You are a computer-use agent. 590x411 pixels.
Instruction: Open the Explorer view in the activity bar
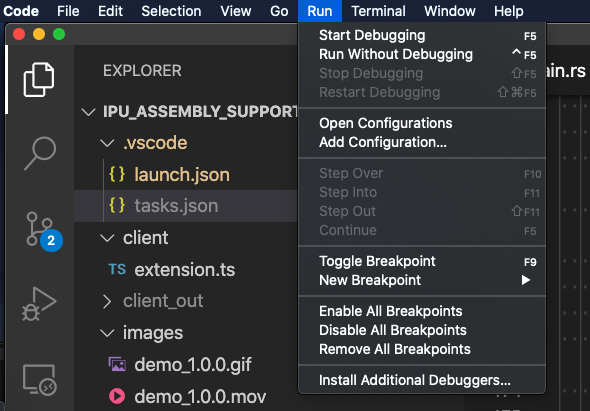point(39,79)
